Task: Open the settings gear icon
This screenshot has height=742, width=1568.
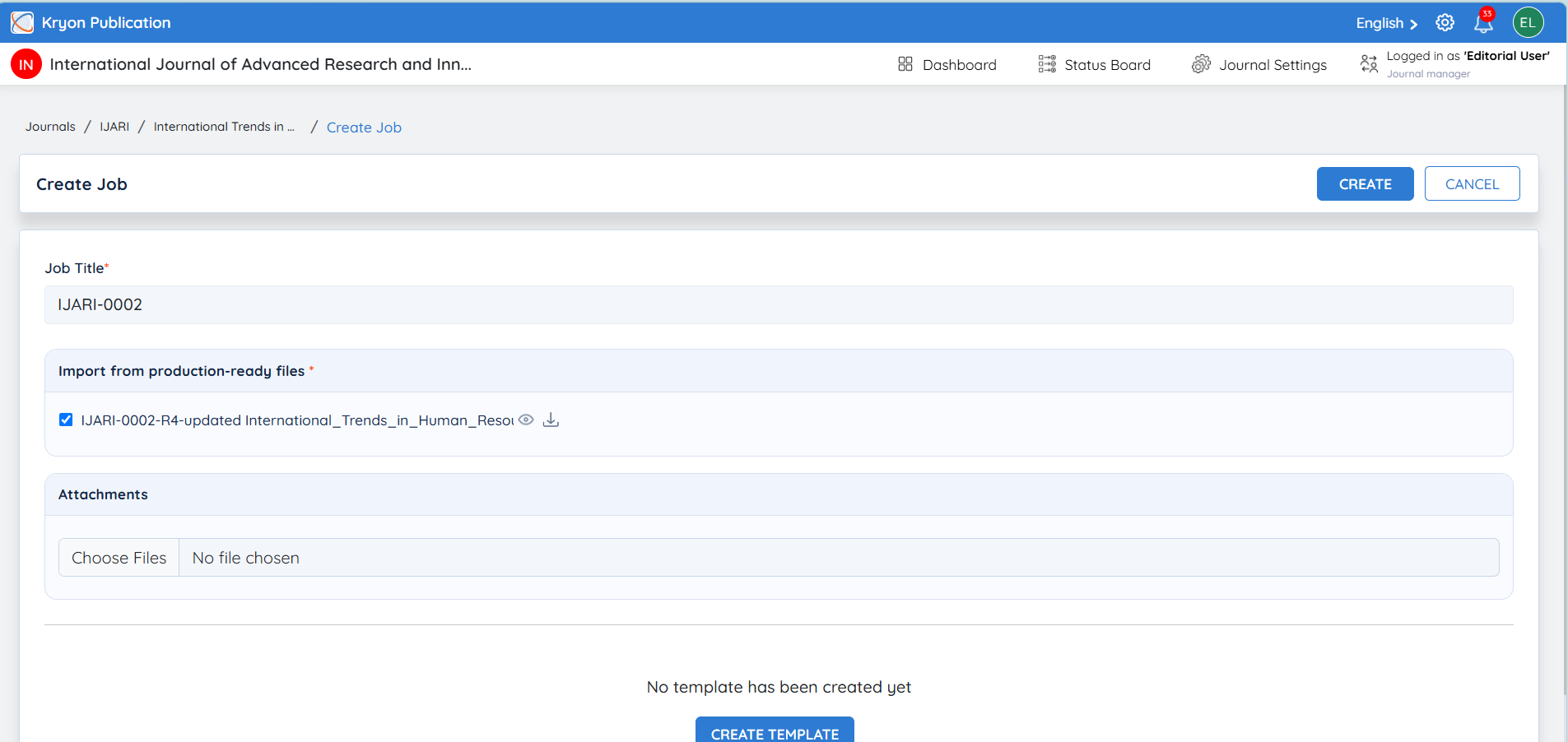Action: coord(1445,22)
